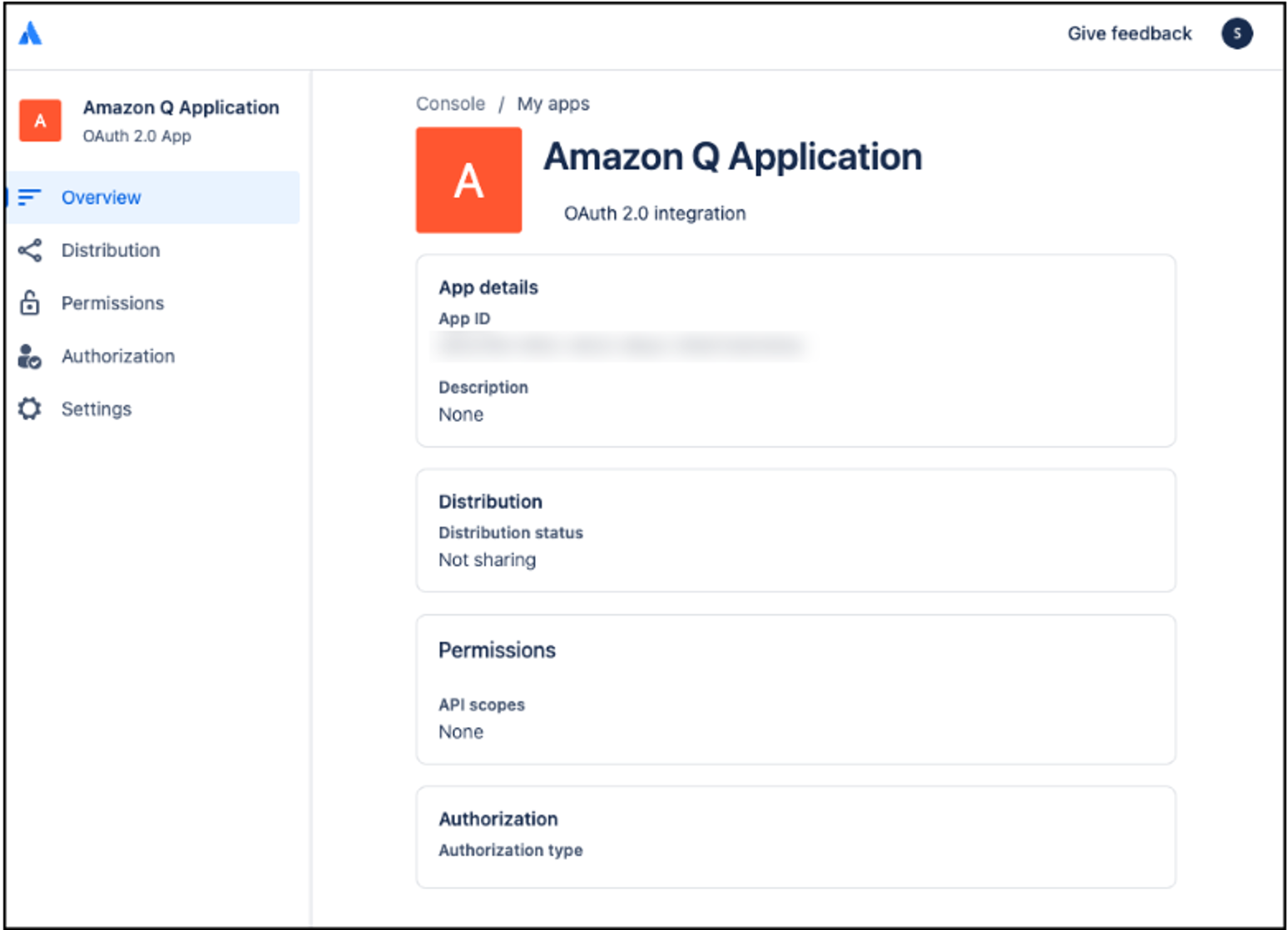This screenshot has width=1288, height=930.
Task: Click the Permissions API scopes card
Action: coord(795,690)
